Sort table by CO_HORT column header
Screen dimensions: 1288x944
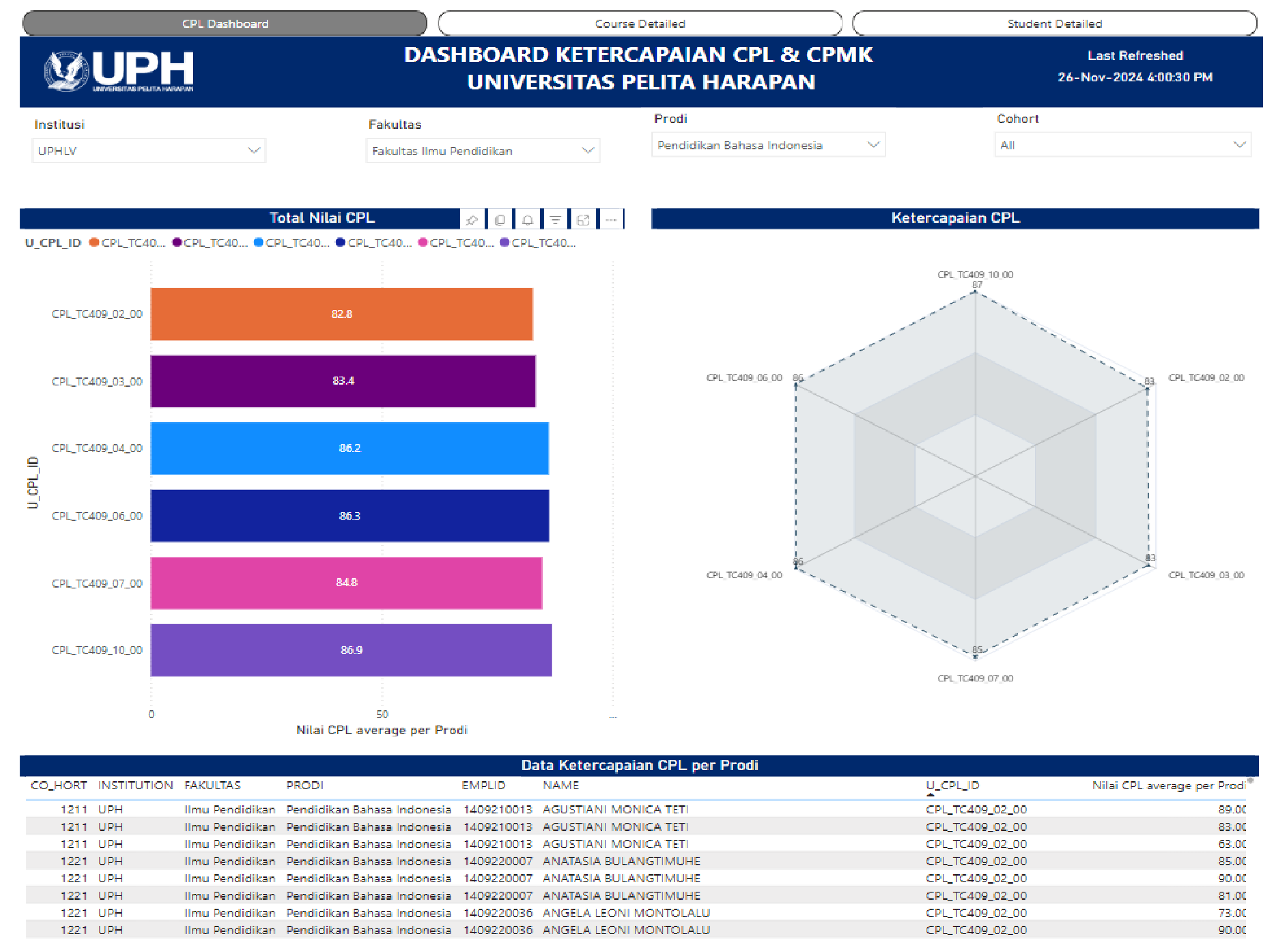[59, 786]
